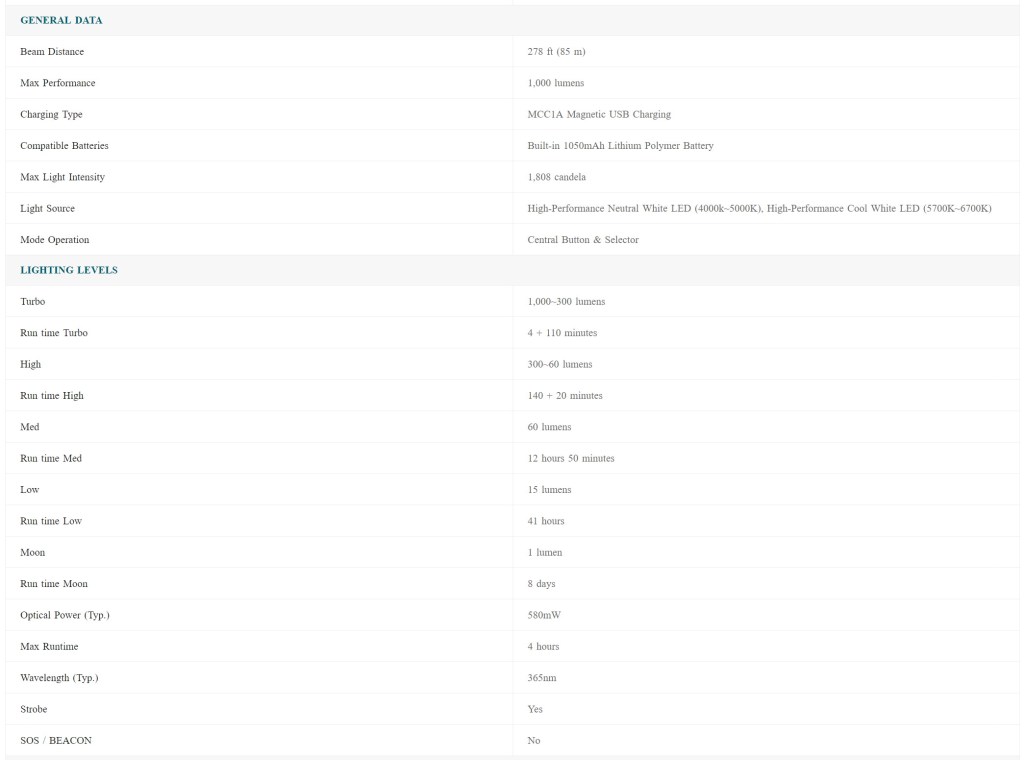Select the 8 days runtime value
Screen dimensions: 1024x760
pyautogui.click(x=541, y=584)
